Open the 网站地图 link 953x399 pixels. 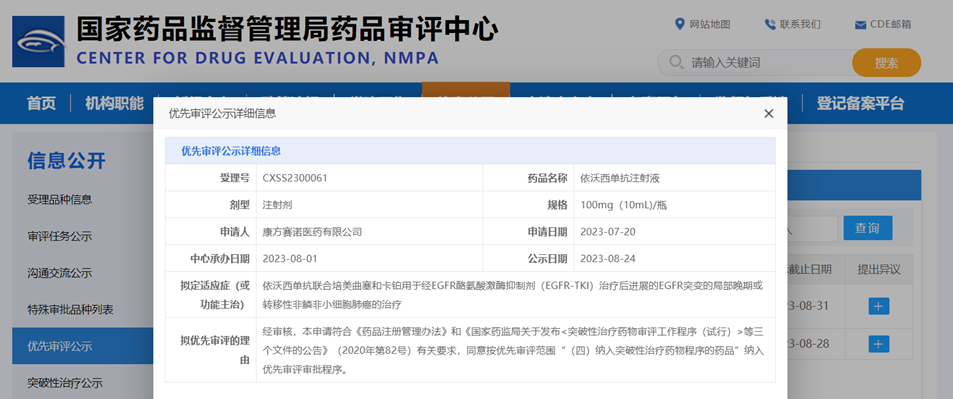(x=710, y=24)
